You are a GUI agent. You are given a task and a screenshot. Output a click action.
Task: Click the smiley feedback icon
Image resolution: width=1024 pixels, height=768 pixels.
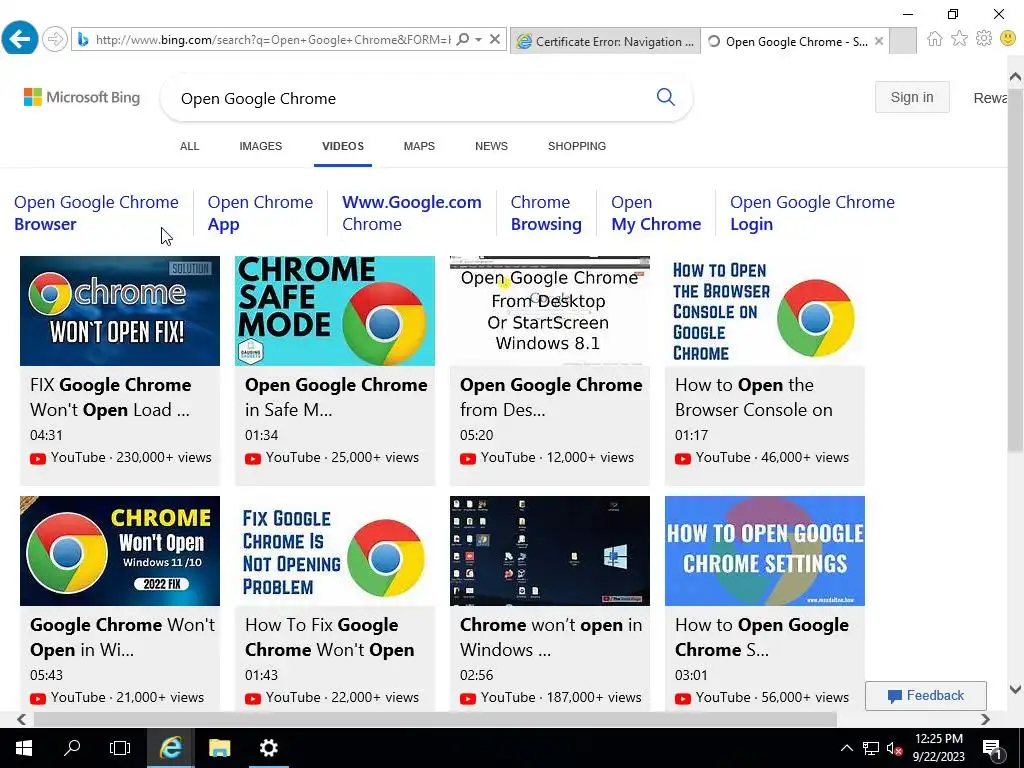click(x=1008, y=39)
